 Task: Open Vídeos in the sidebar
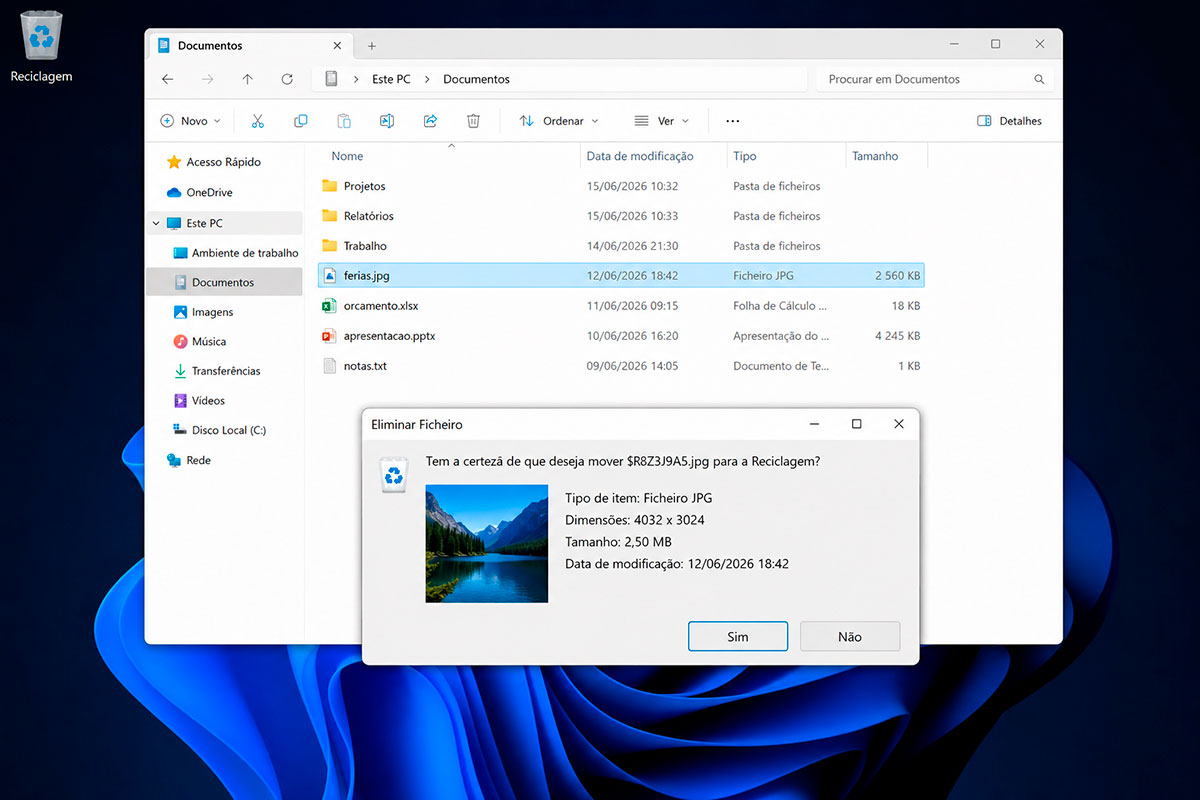[199, 401]
